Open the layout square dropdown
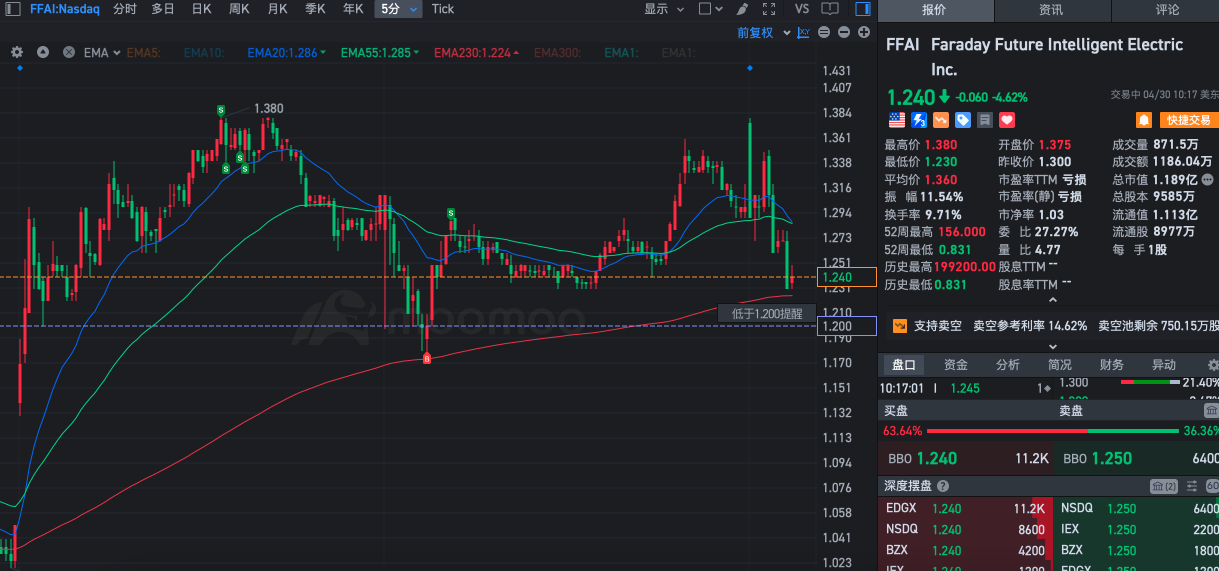This screenshot has width=1219, height=571. point(710,9)
